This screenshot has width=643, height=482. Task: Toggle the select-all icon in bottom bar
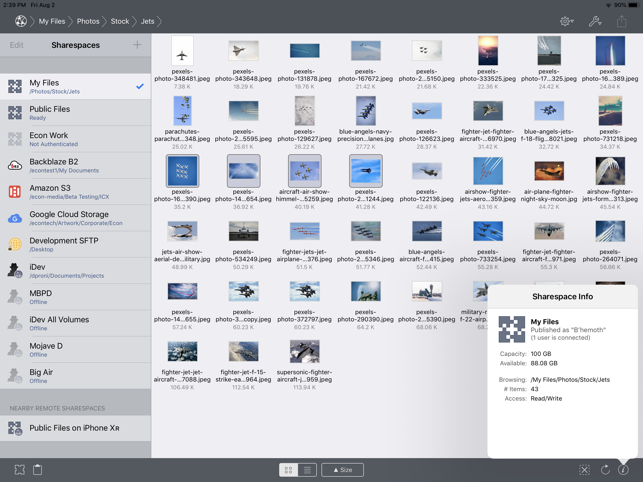click(x=585, y=469)
